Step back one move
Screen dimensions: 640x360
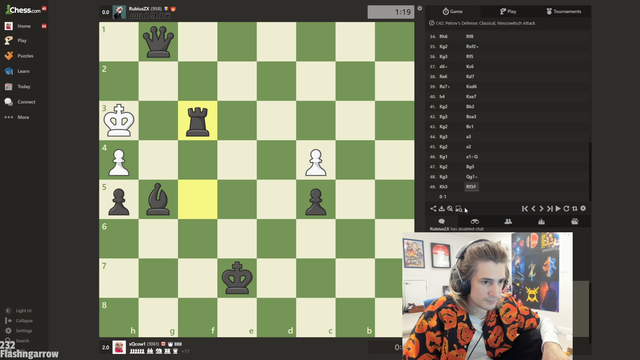tap(533, 209)
